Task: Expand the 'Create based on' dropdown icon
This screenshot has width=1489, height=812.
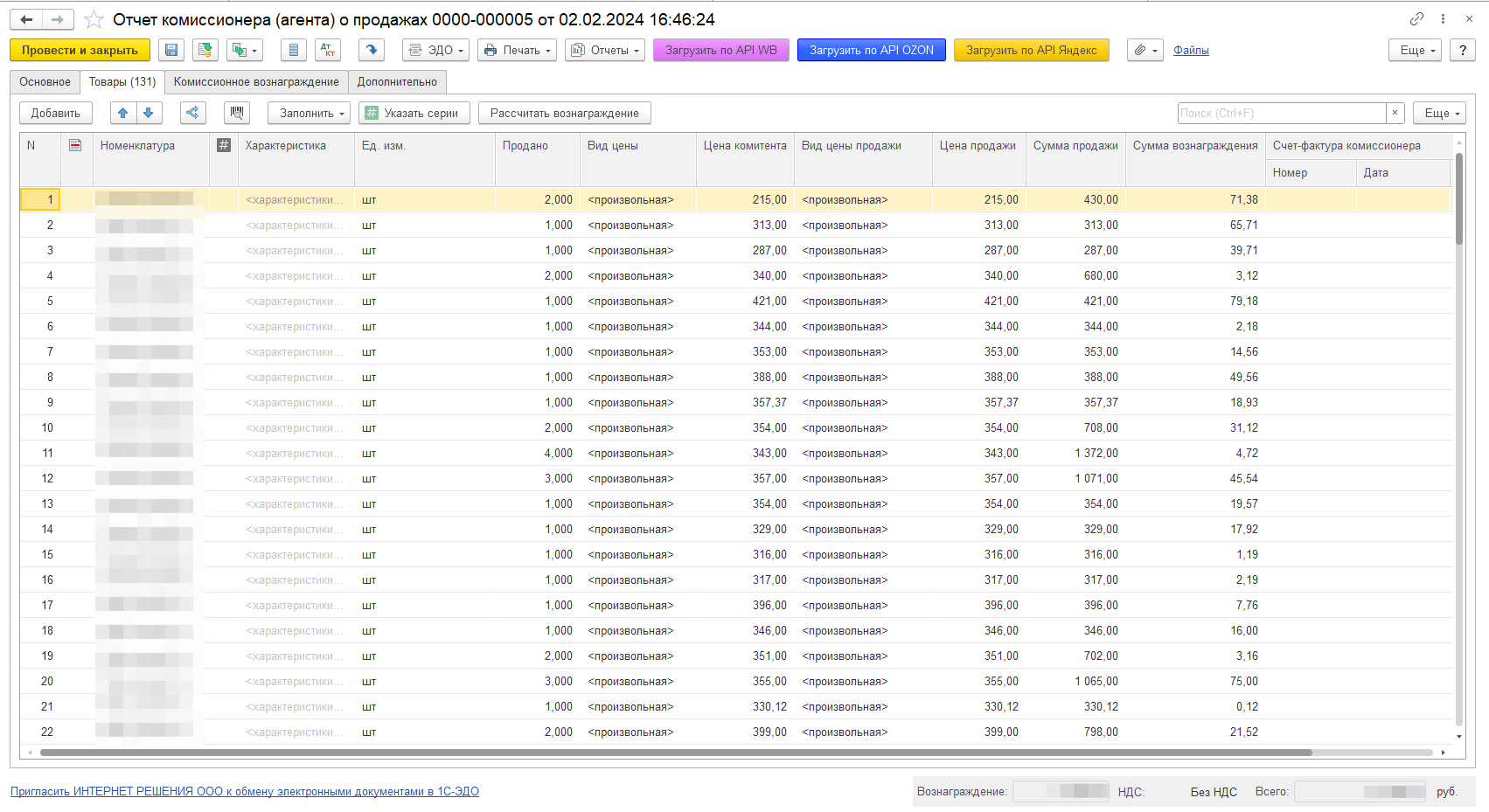Action: (x=244, y=51)
